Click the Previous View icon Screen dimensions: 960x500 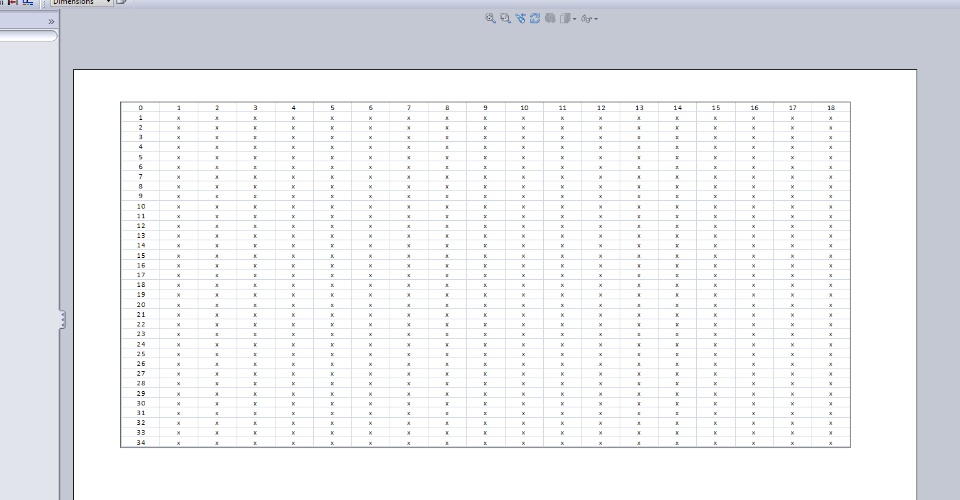click(520, 18)
